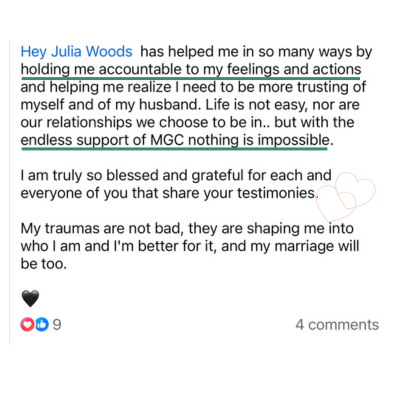Click the green underline beneath nothing is impossible
The image size is (400, 400).
[174, 149]
